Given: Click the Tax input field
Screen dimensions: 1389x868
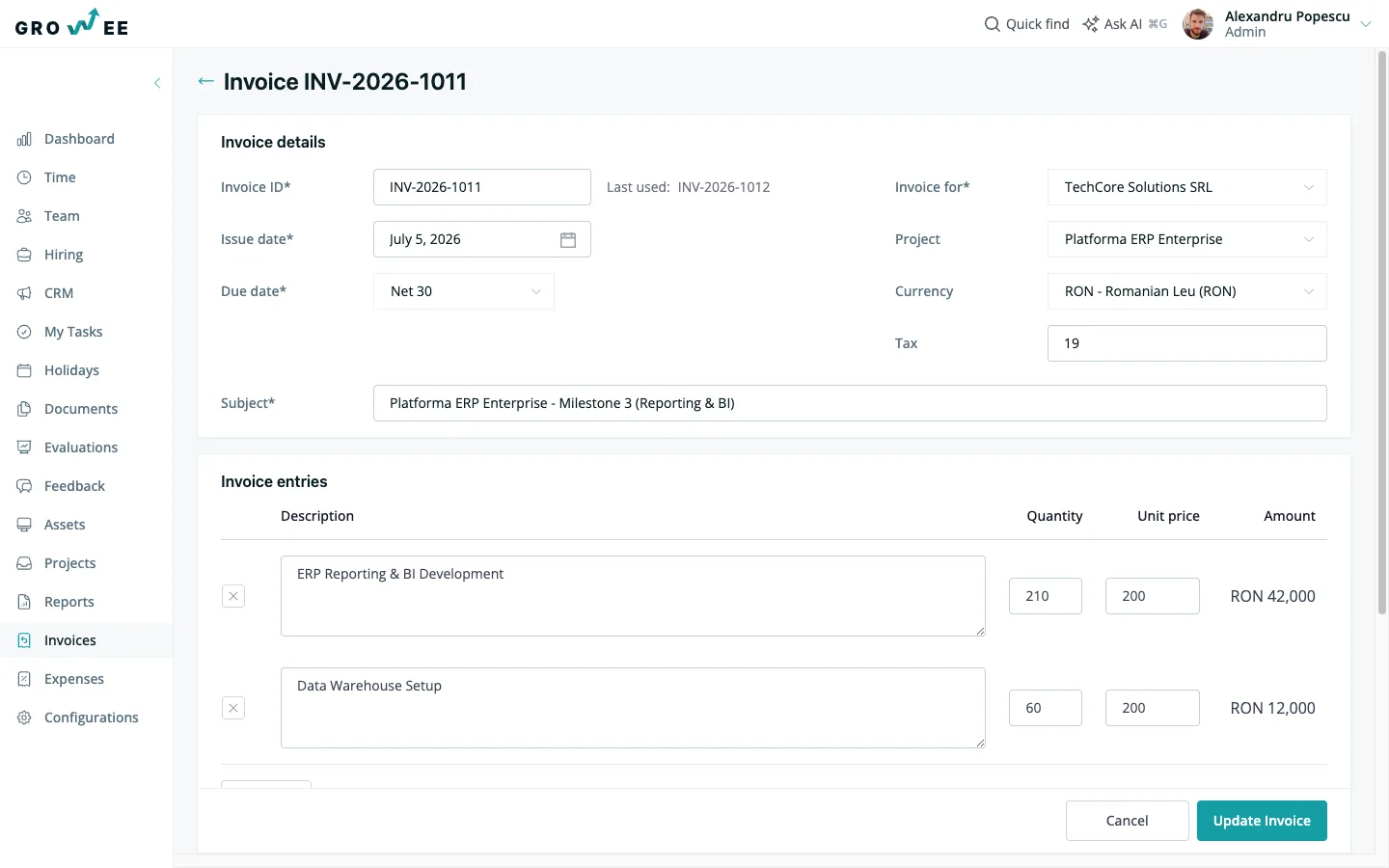Looking at the screenshot, I should point(1187,343).
